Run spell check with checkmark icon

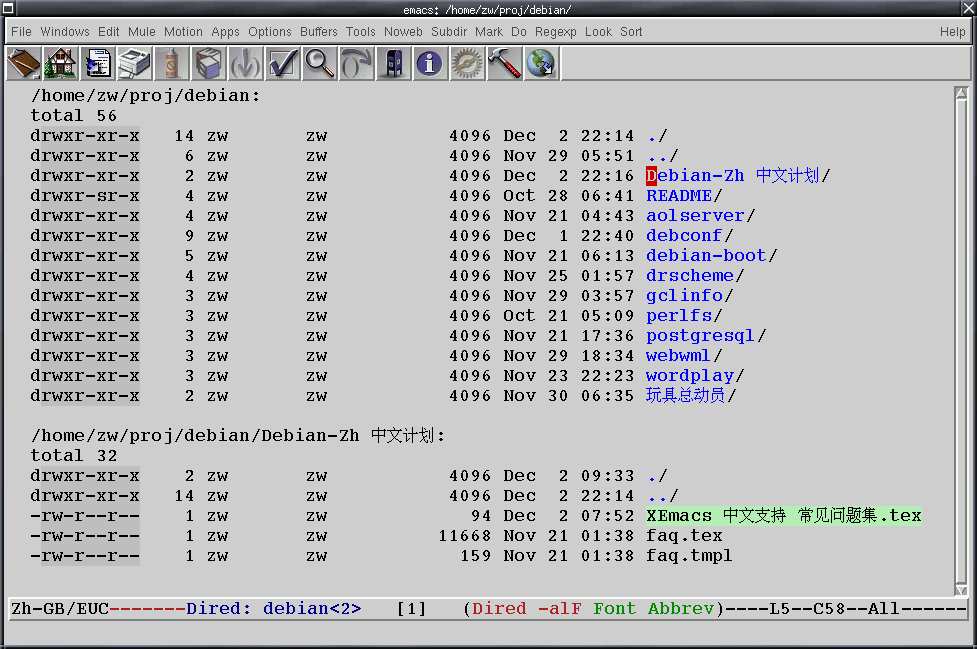[x=283, y=64]
